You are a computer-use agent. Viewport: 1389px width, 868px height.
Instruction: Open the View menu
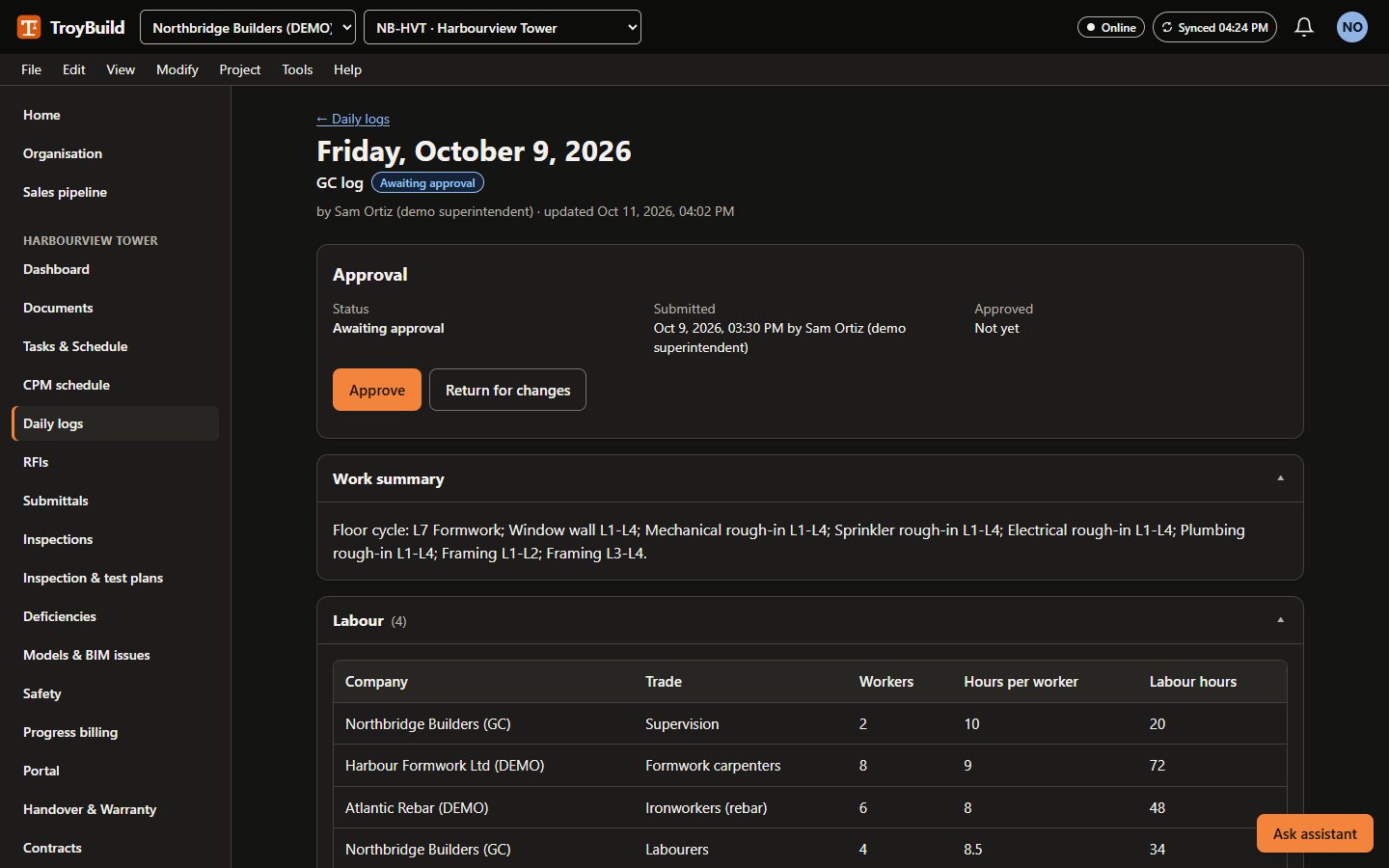coord(121,69)
